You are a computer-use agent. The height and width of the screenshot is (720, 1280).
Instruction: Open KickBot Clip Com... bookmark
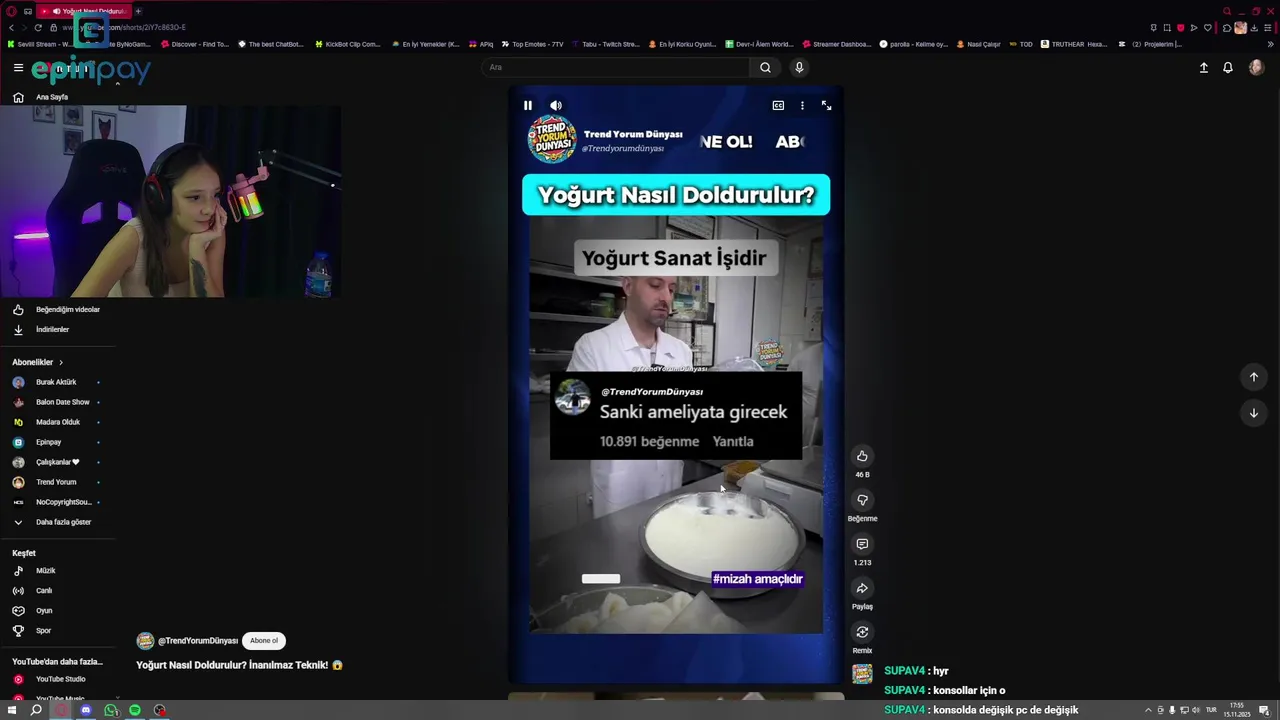click(x=347, y=44)
